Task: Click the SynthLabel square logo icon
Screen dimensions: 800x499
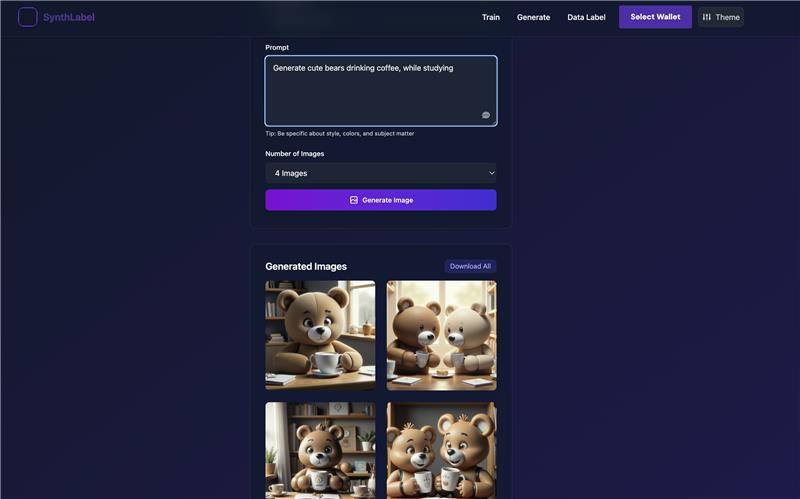Action: [28, 17]
